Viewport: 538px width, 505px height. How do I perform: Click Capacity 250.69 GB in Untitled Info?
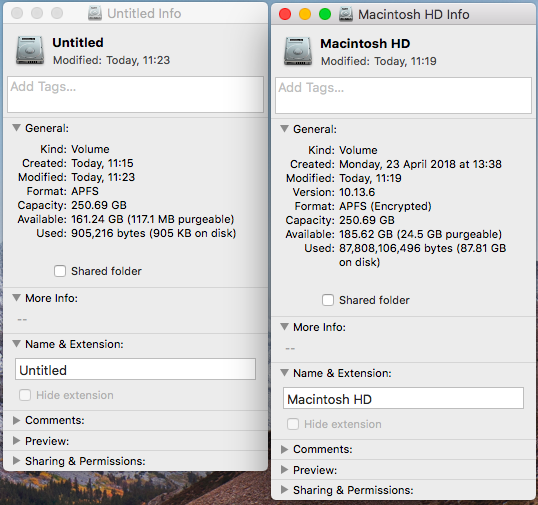pyautogui.click(x=99, y=205)
